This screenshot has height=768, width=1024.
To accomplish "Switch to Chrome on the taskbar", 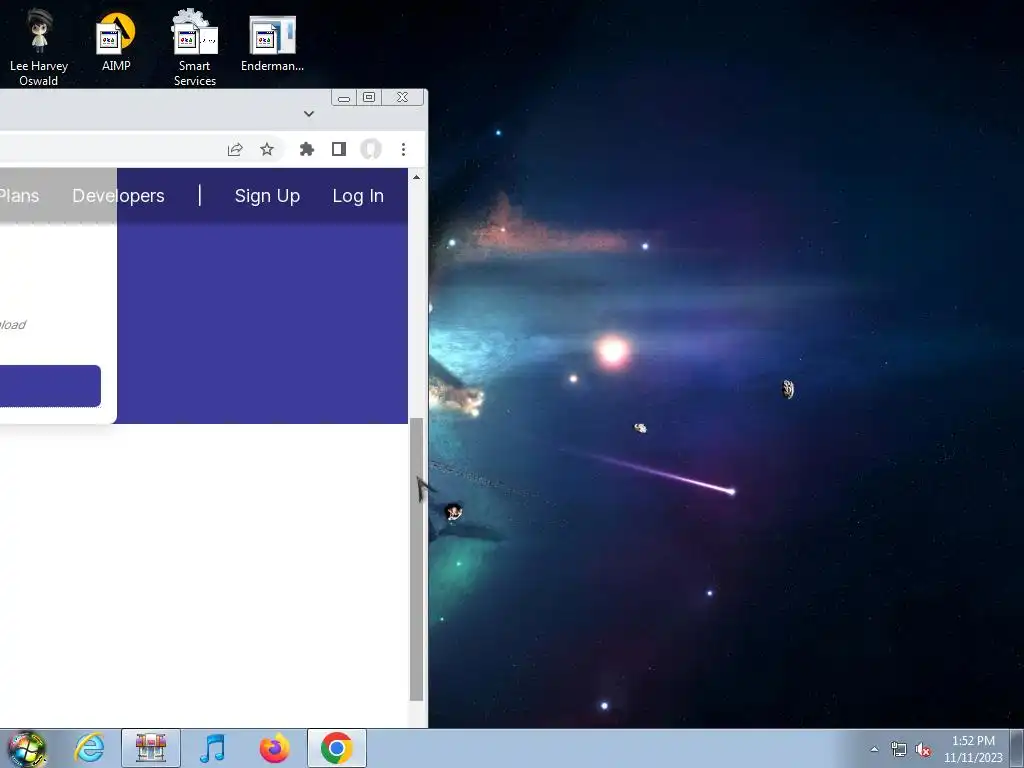I will (x=336, y=748).
